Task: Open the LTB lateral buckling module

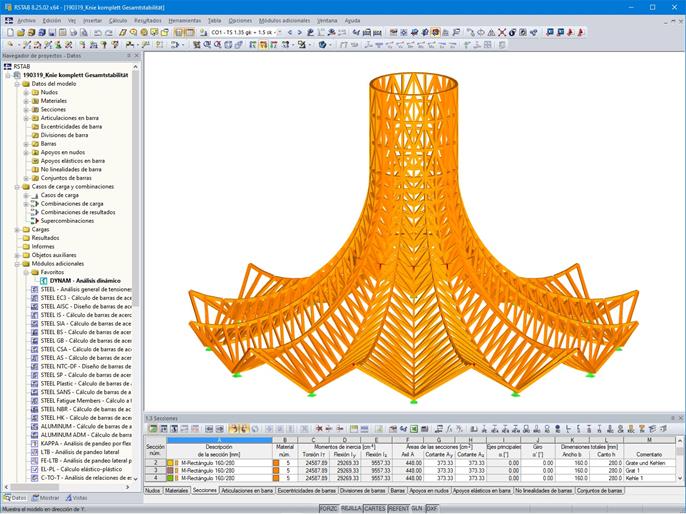Action: [x=80, y=452]
